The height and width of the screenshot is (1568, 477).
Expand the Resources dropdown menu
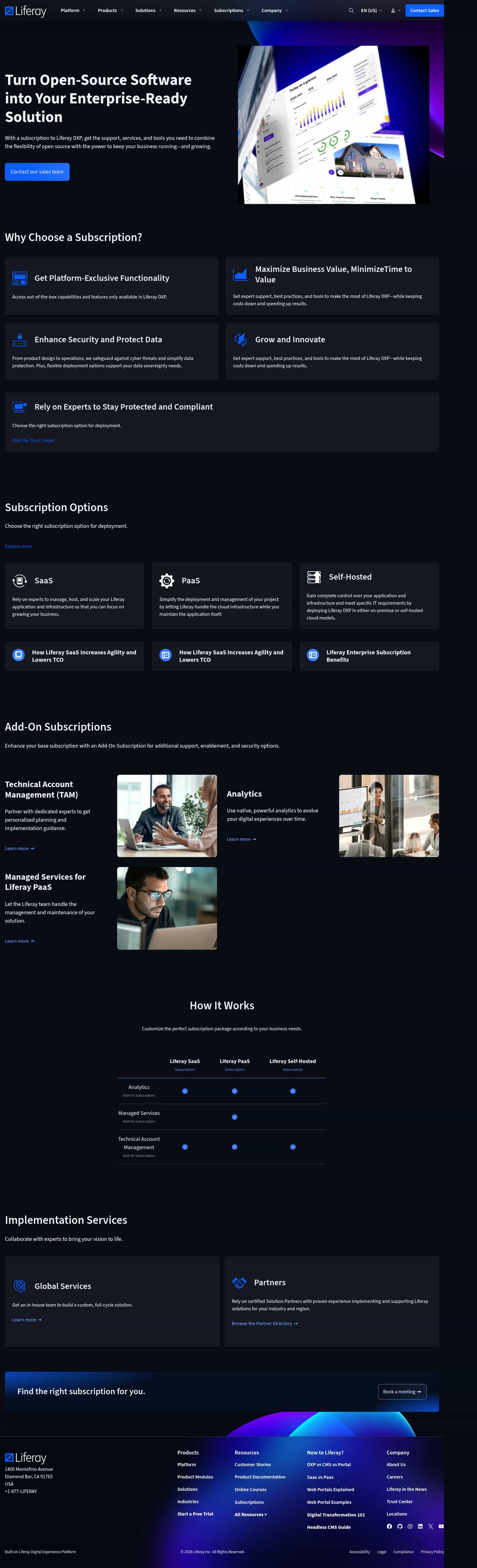click(x=187, y=10)
